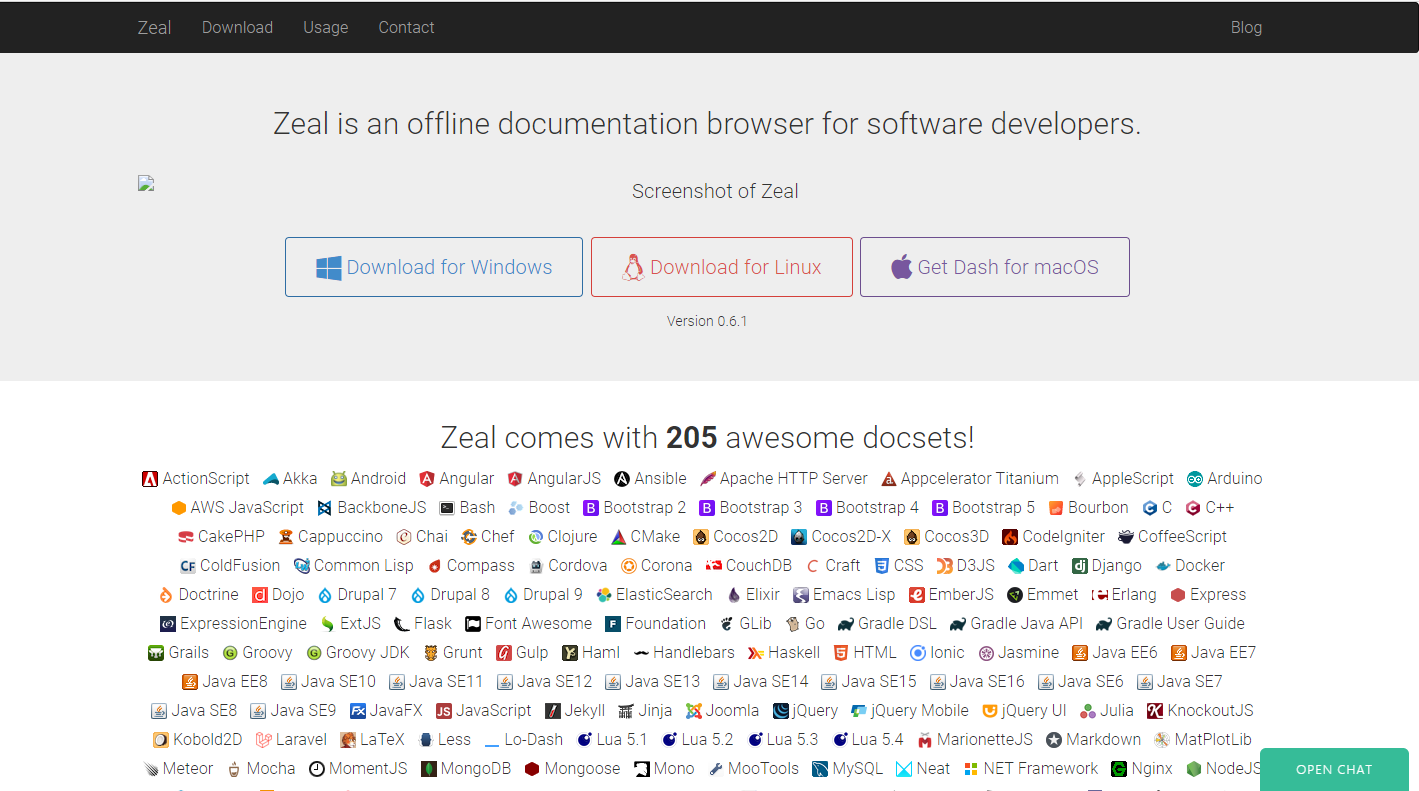This screenshot has width=1419, height=791.
Task: Open the Contact navigation item
Action: [406, 27]
